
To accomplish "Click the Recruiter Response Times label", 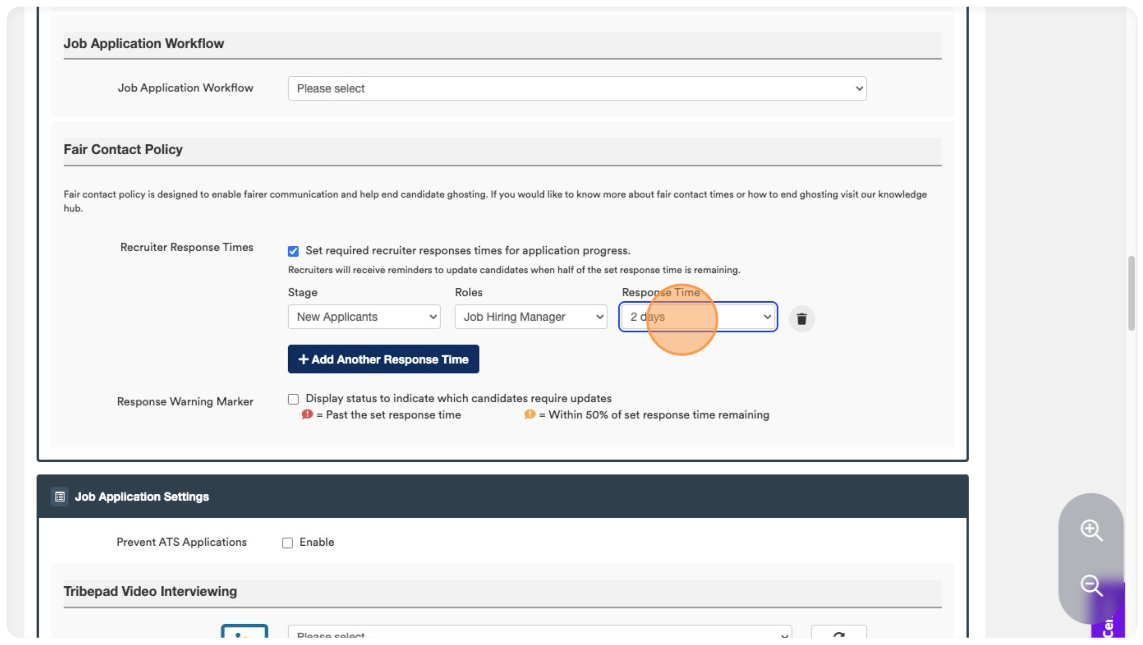I will tap(187, 248).
